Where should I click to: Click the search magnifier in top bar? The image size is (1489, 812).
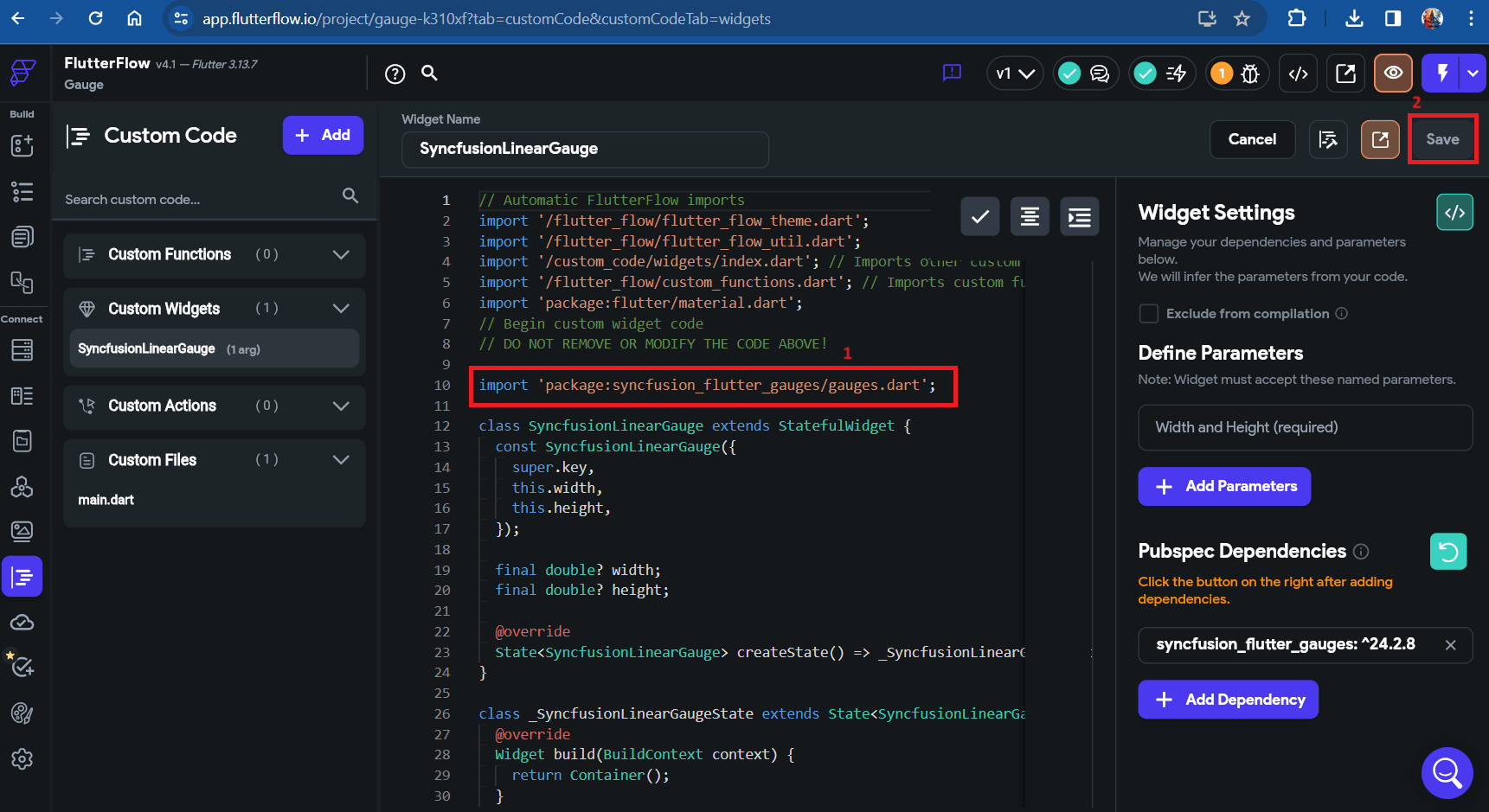[429, 74]
